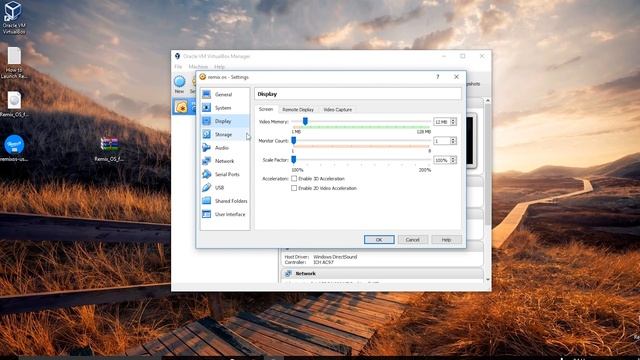Open the Serial Ports settings category
Image resolution: width=640 pixels, height=360 pixels.
pyautogui.click(x=225, y=174)
